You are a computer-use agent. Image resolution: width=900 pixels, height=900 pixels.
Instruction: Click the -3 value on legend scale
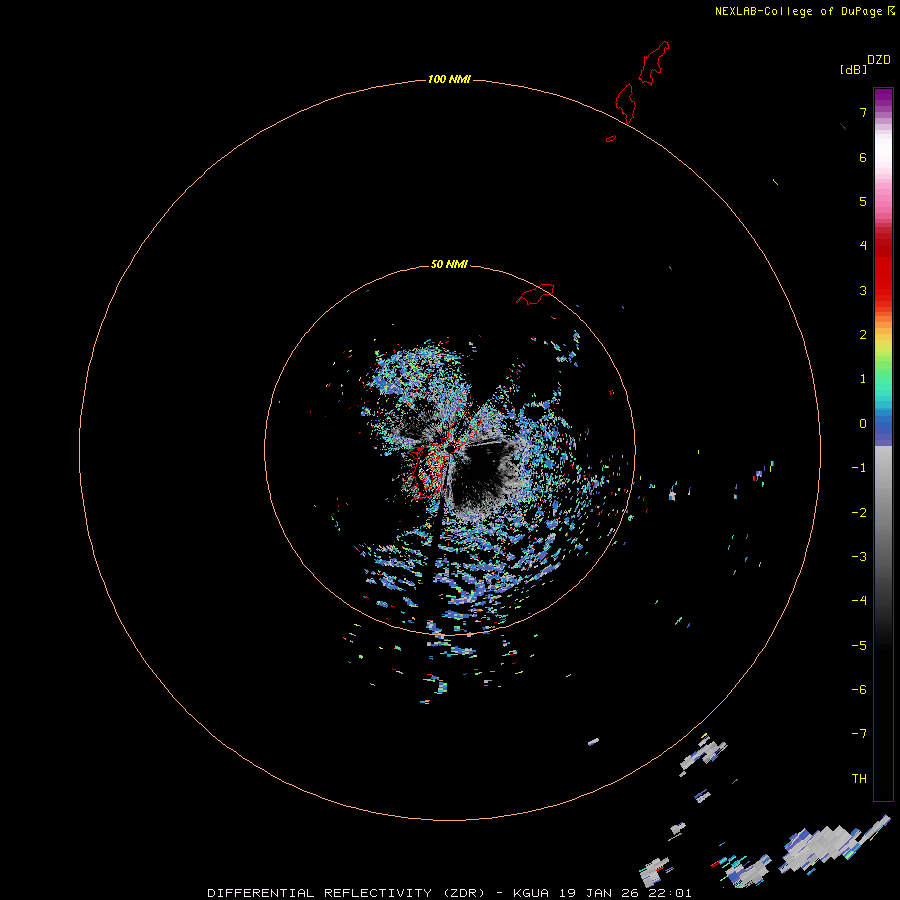859,557
